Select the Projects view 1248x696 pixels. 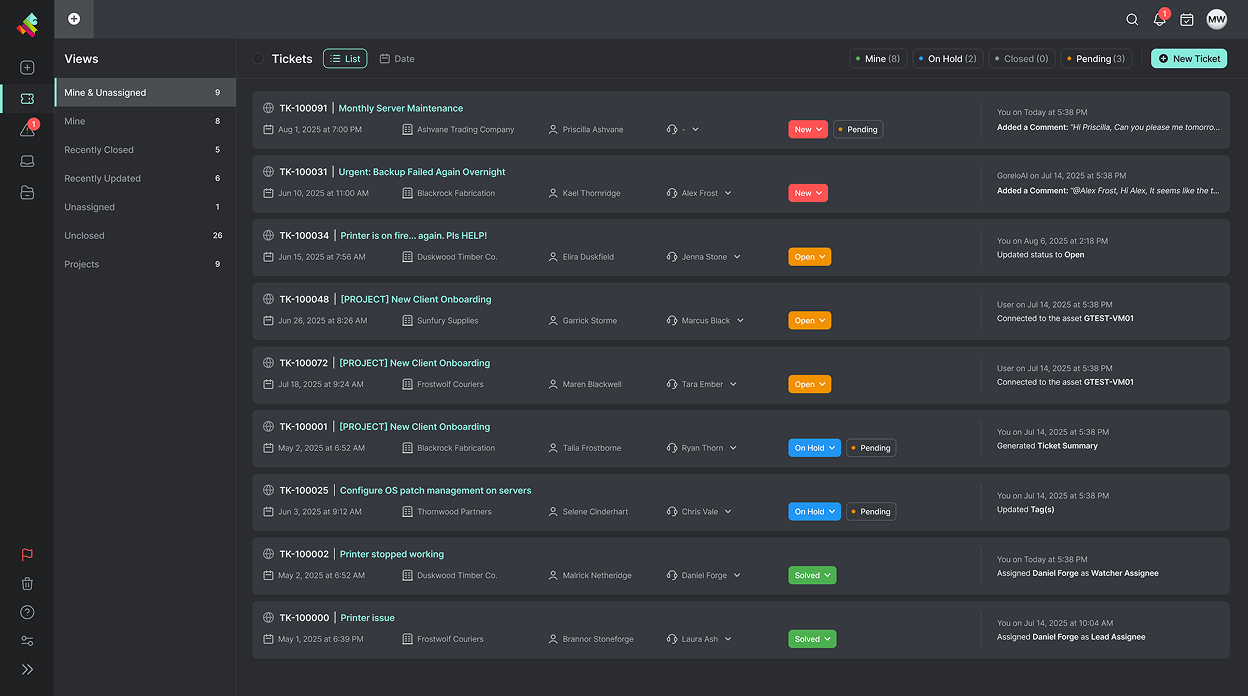coord(145,264)
